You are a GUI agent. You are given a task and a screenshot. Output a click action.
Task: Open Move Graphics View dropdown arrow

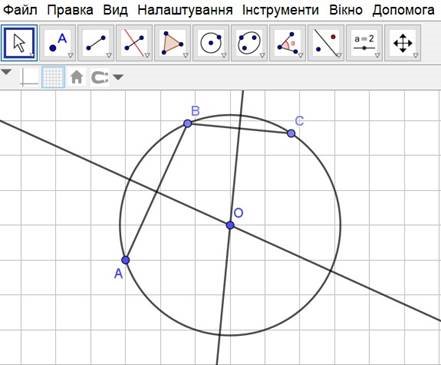(415, 55)
